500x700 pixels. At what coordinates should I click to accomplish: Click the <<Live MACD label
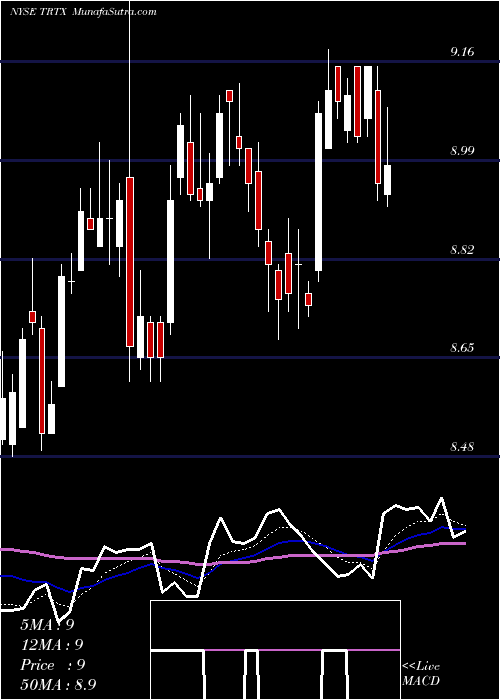(421, 674)
